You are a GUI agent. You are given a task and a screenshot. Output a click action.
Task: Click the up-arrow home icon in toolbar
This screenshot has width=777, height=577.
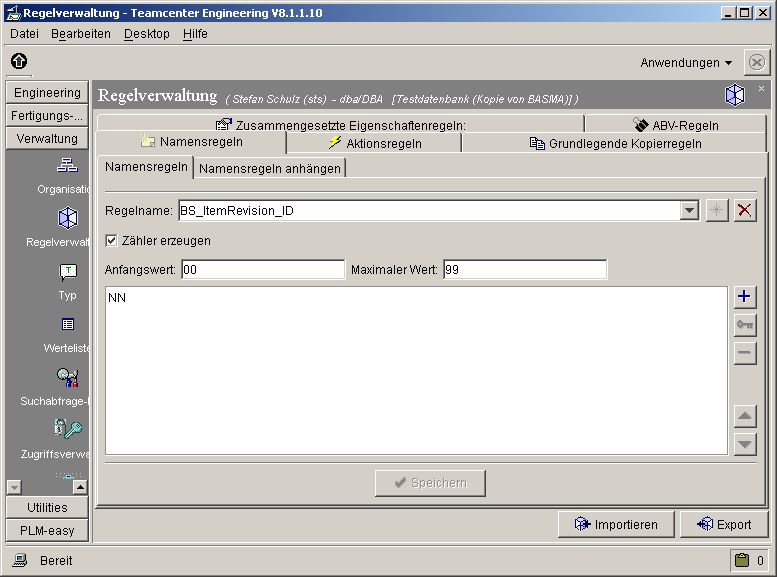point(19,61)
